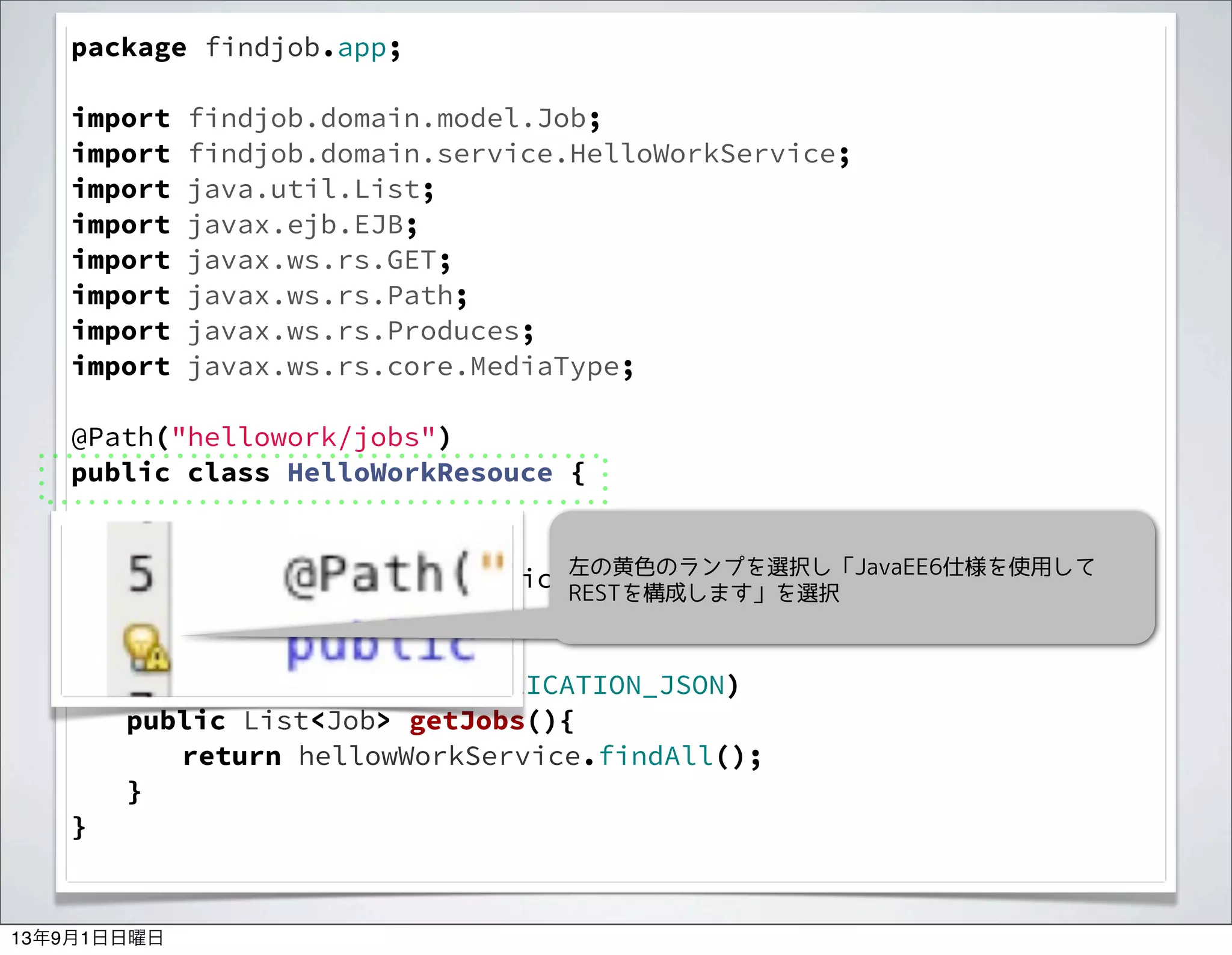The height and width of the screenshot is (955, 1232).
Task: Click the package findjob.app line
Action: tap(236, 49)
